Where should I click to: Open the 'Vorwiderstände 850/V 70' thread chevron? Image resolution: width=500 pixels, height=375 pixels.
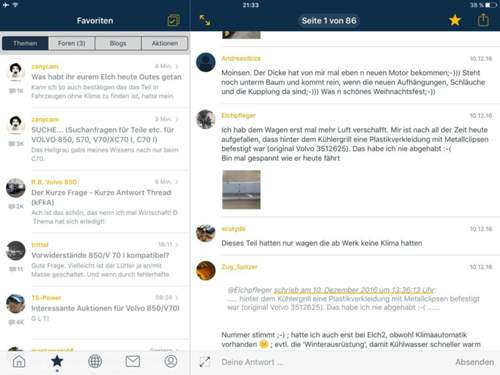tap(177, 245)
